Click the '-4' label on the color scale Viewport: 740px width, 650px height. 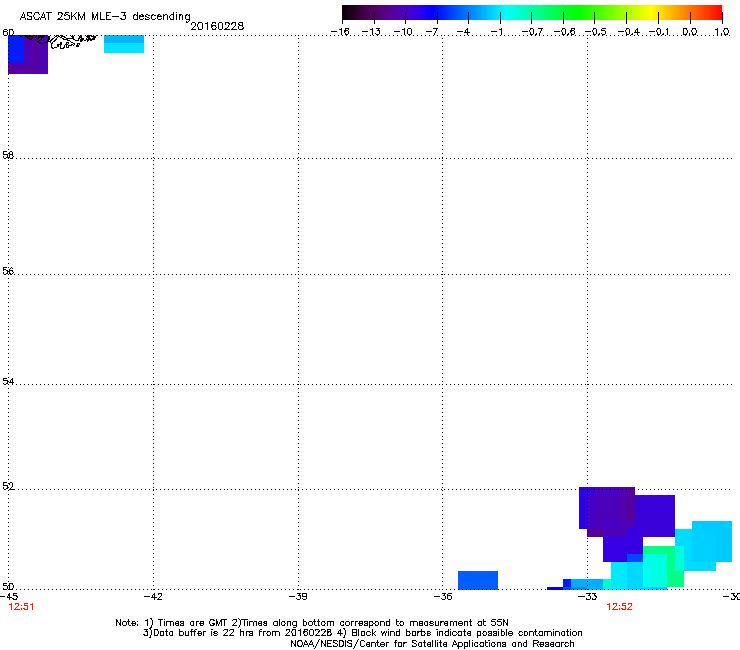point(464,32)
